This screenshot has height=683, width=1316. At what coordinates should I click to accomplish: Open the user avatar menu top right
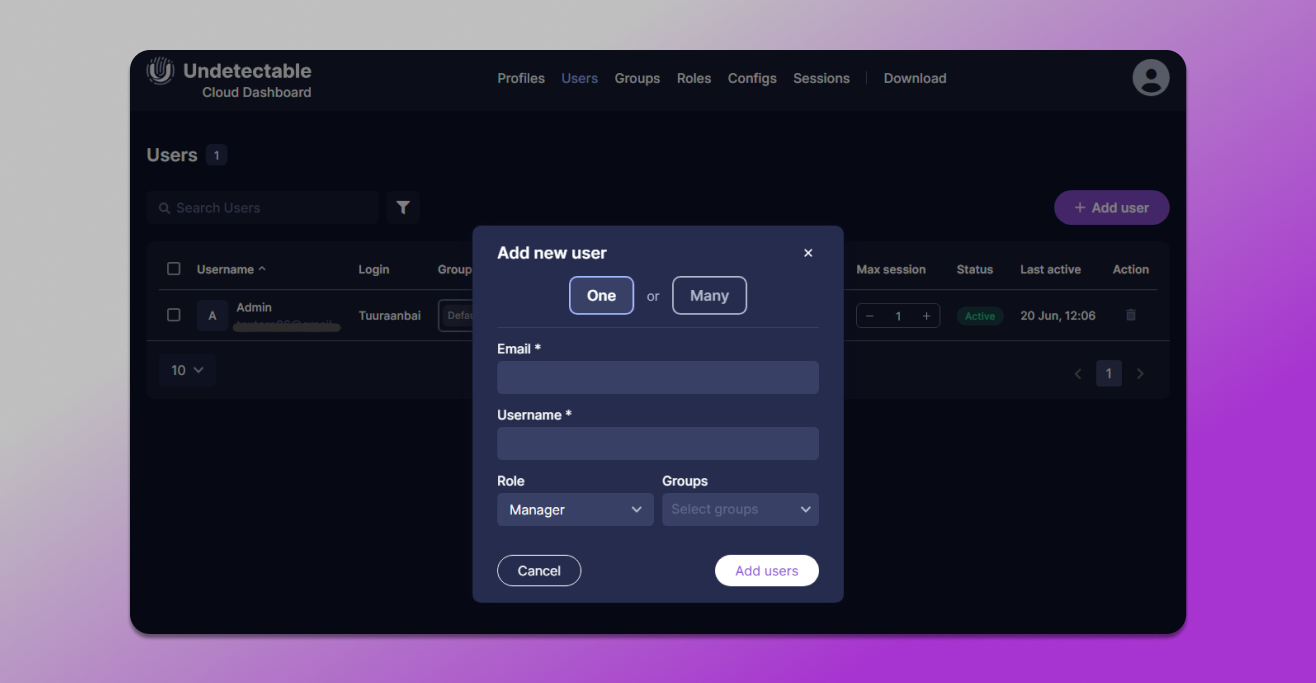[x=1150, y=77]
